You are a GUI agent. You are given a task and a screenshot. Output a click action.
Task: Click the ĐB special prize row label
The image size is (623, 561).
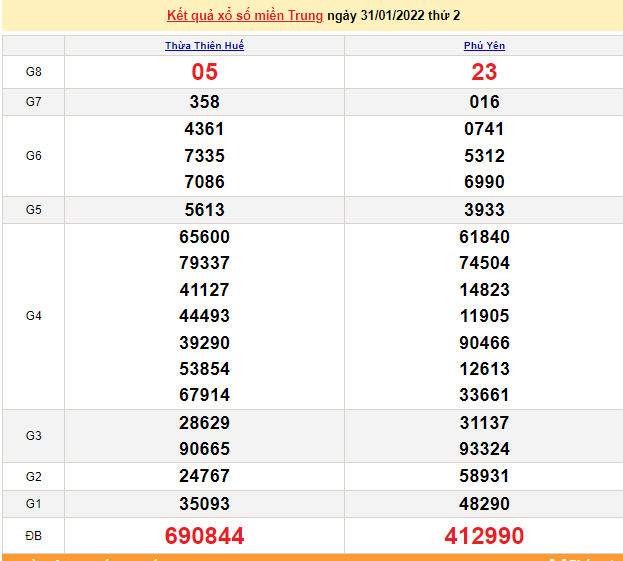click(x=33, y=536)
